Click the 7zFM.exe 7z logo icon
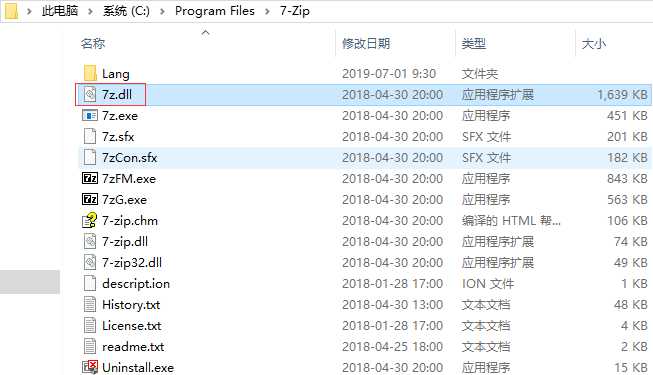 click(90, 178)
